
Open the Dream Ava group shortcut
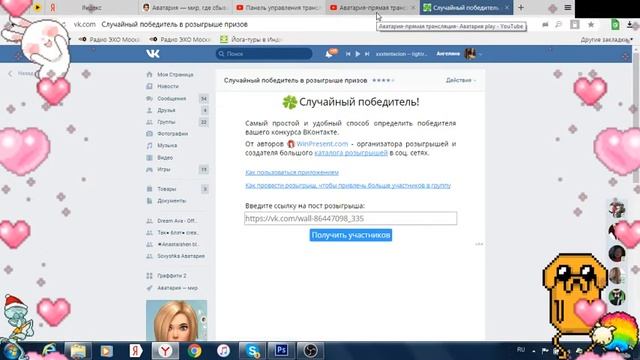tap(176, 221)
